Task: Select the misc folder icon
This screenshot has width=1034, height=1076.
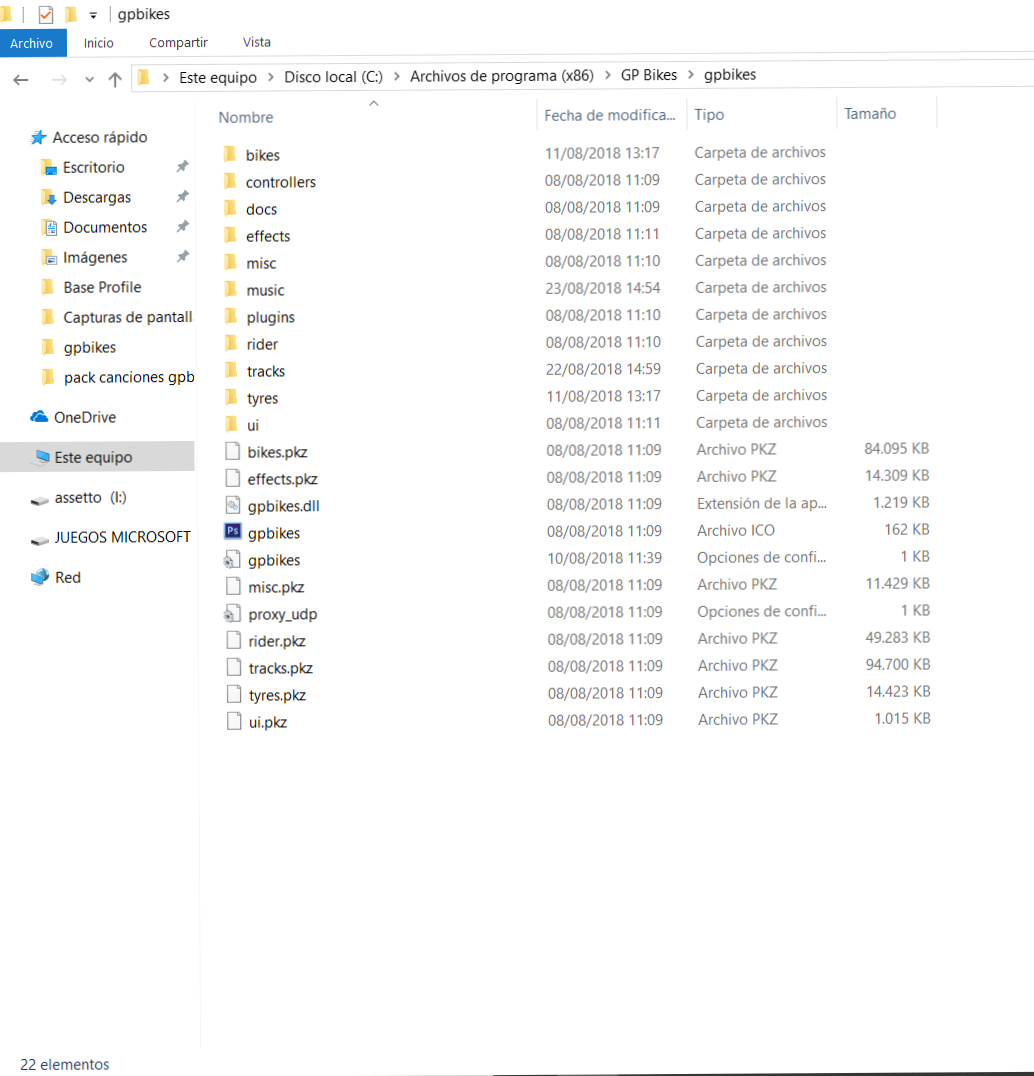Action: 231,262
